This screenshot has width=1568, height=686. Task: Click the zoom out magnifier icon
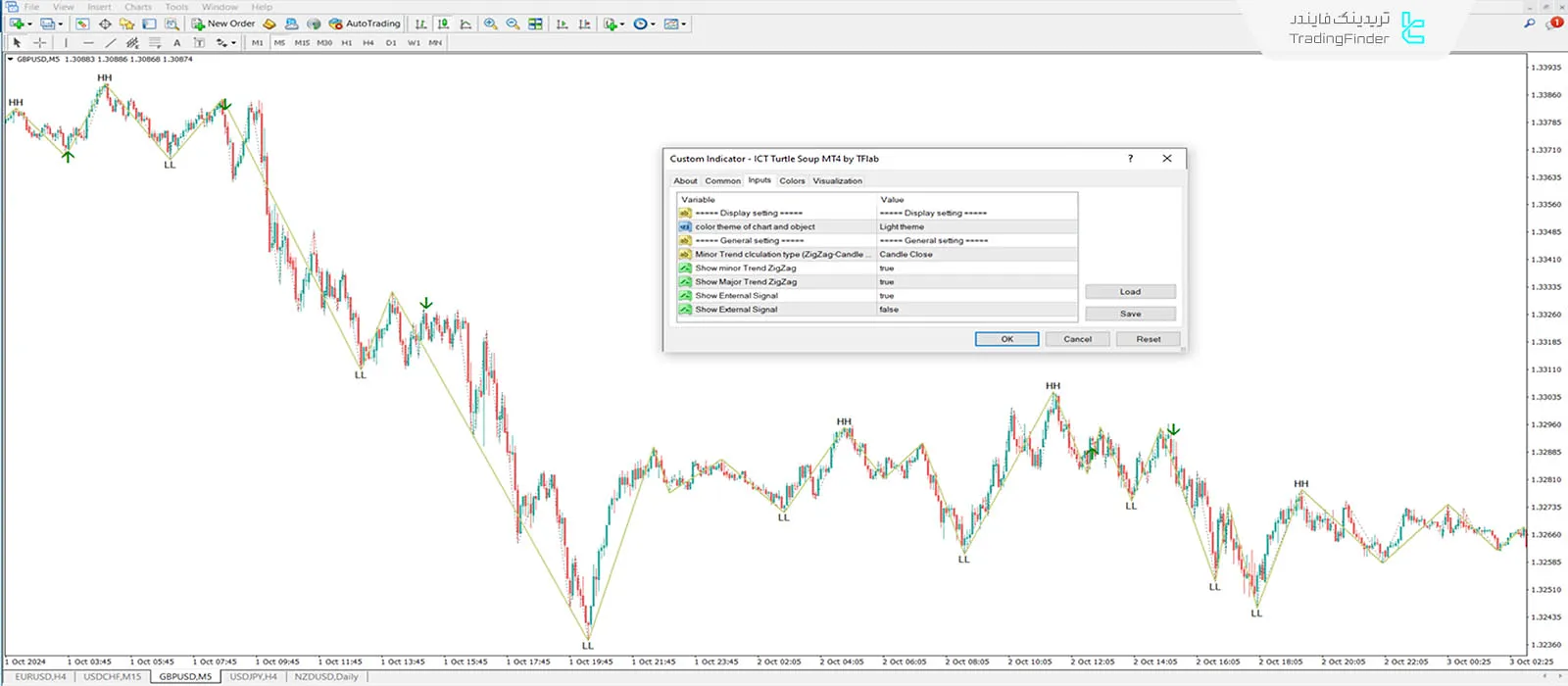513,24
